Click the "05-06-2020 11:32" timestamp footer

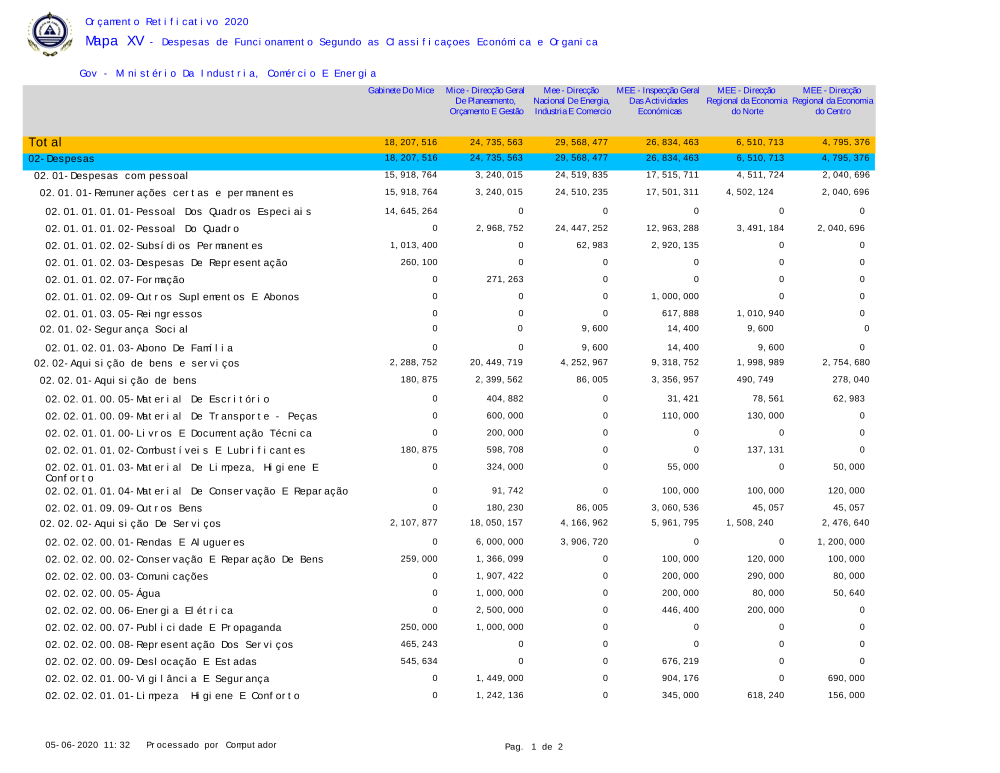[x=87, y=746]
